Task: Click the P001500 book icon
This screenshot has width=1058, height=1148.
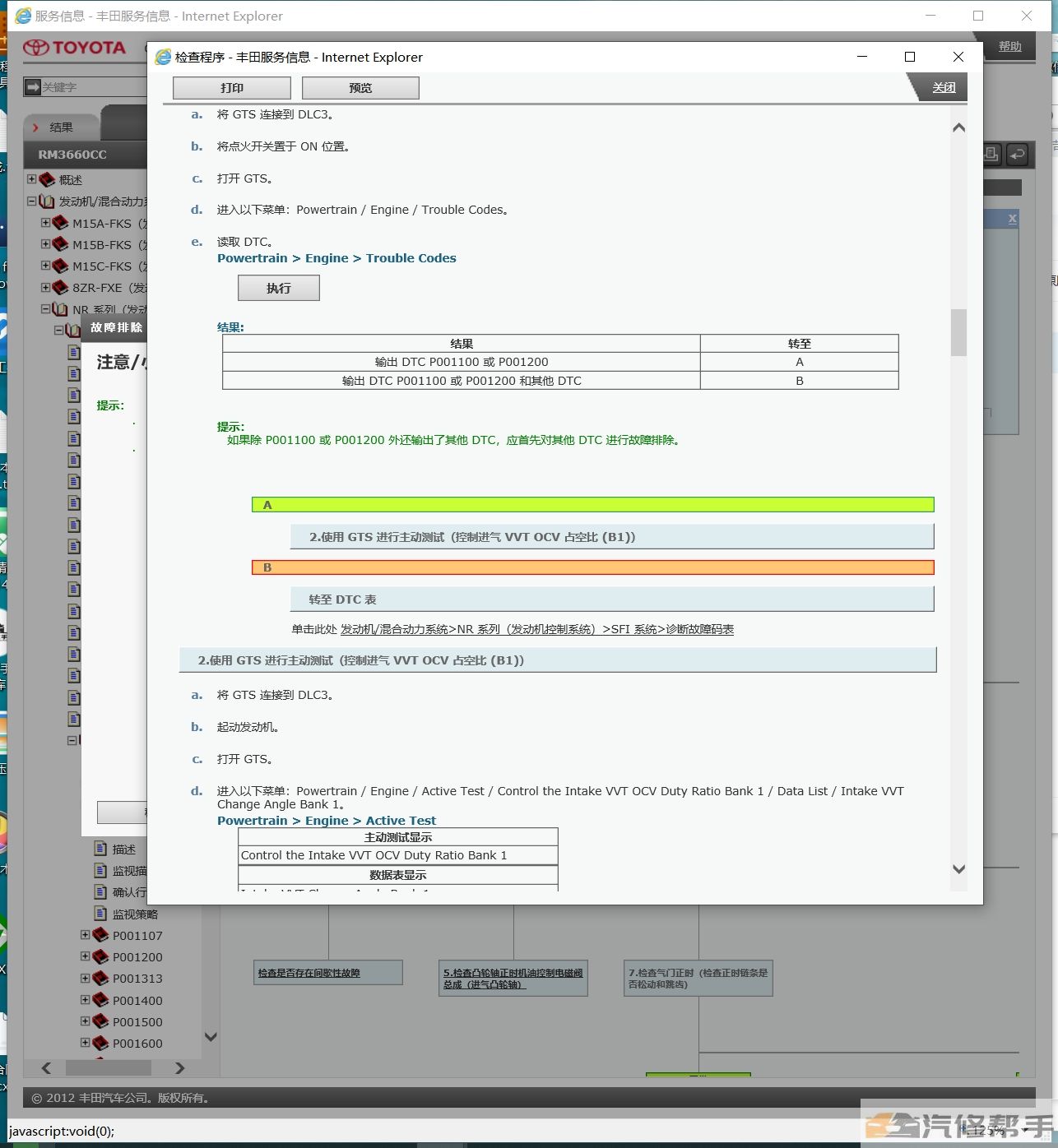Action: [x=100, y=1021]
